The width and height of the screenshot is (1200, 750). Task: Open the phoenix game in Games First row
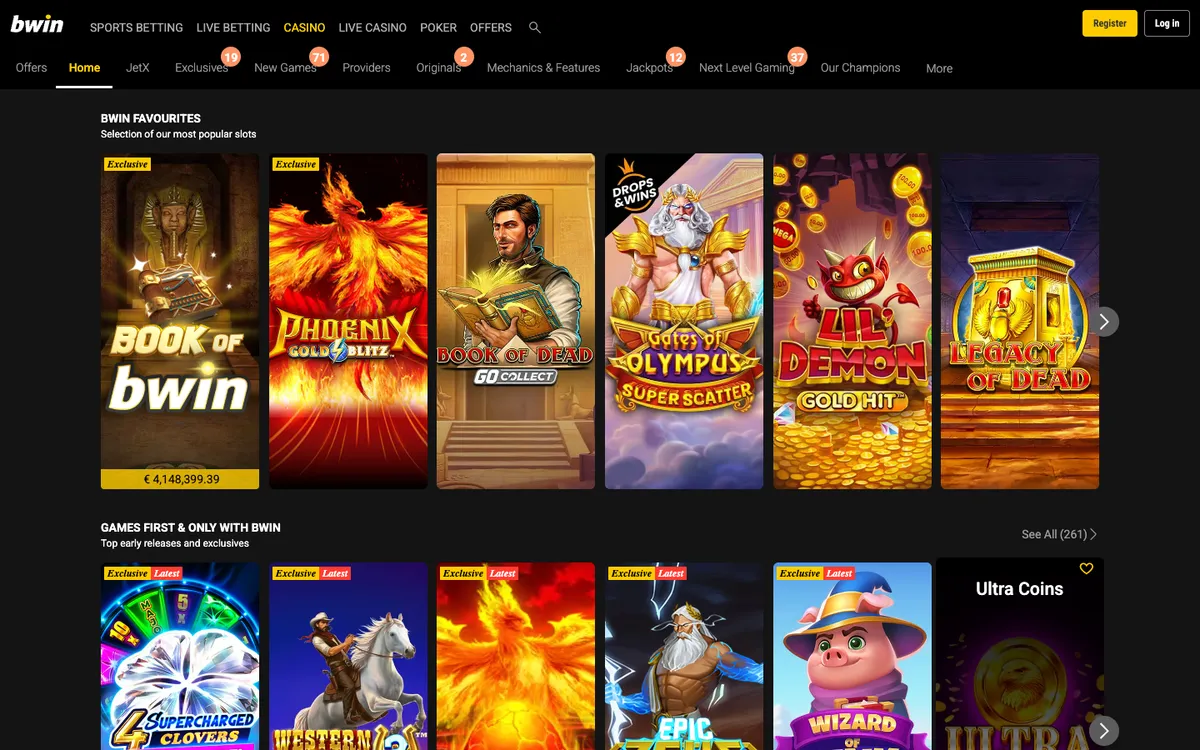point(516,656)
